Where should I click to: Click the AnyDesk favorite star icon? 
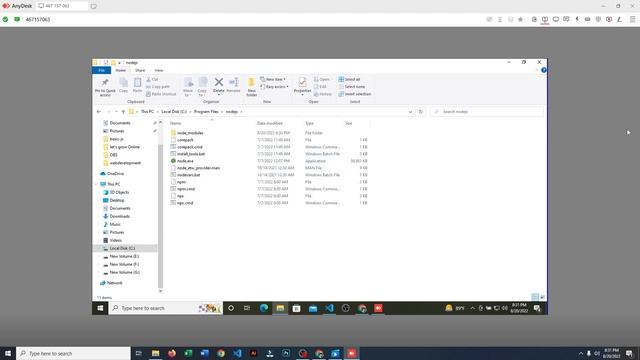(520, 19)
